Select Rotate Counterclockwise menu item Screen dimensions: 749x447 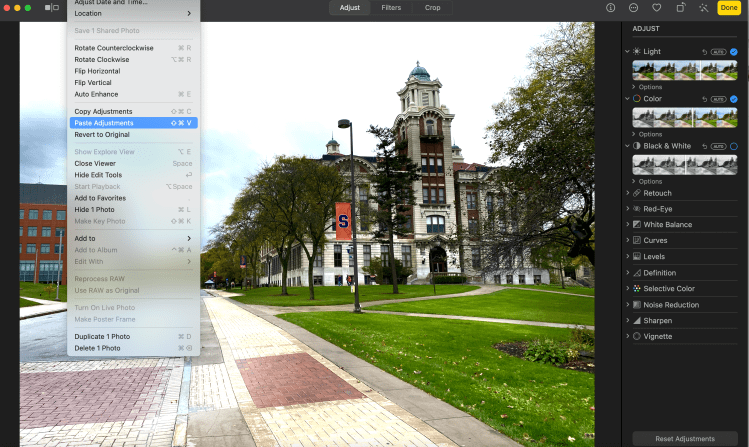tap(133, 48)
